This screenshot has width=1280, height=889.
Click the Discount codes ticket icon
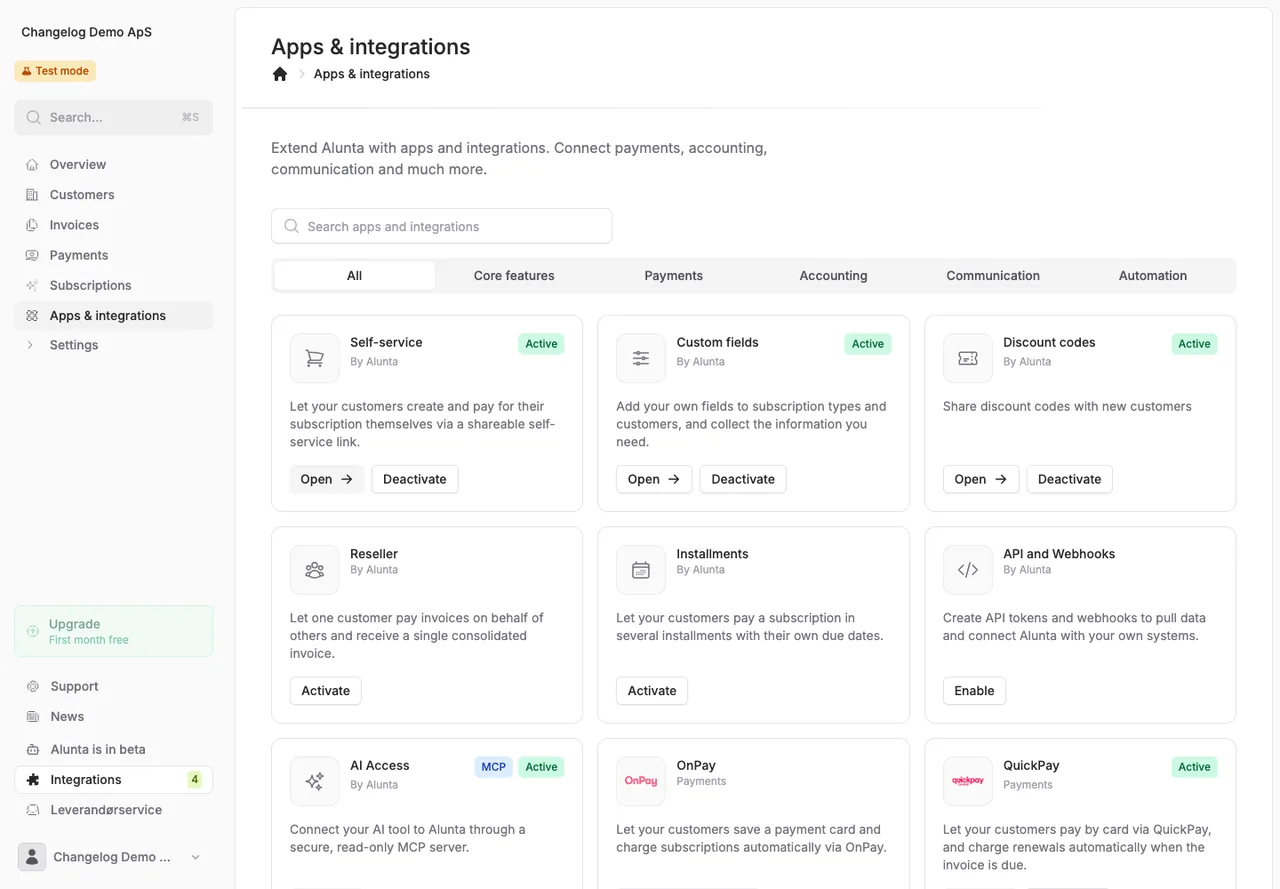click(968, 358)
